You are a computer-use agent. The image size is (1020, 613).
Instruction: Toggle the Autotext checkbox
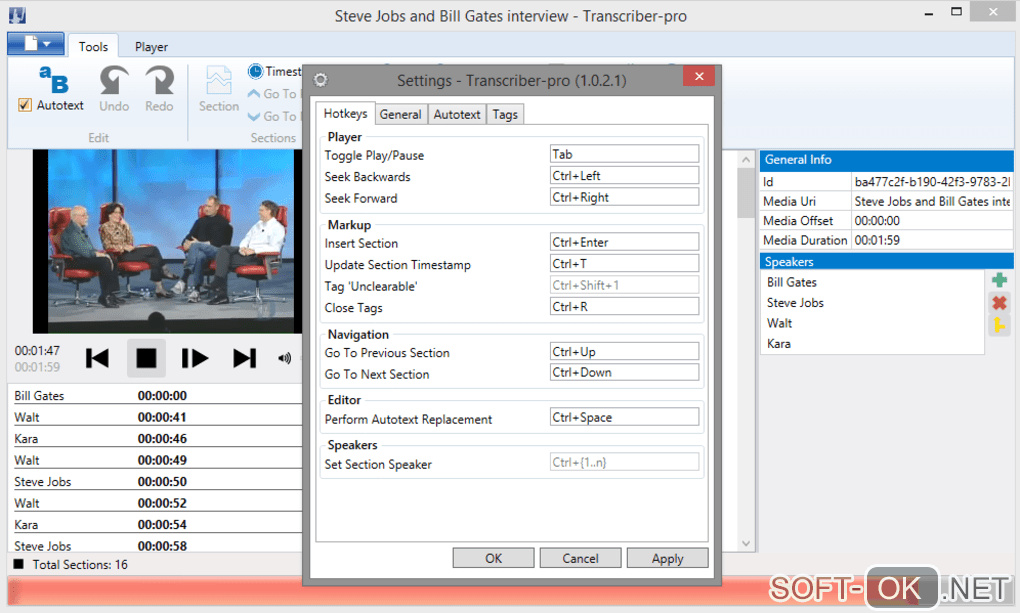pyautogui.click(x=25, y=105)
